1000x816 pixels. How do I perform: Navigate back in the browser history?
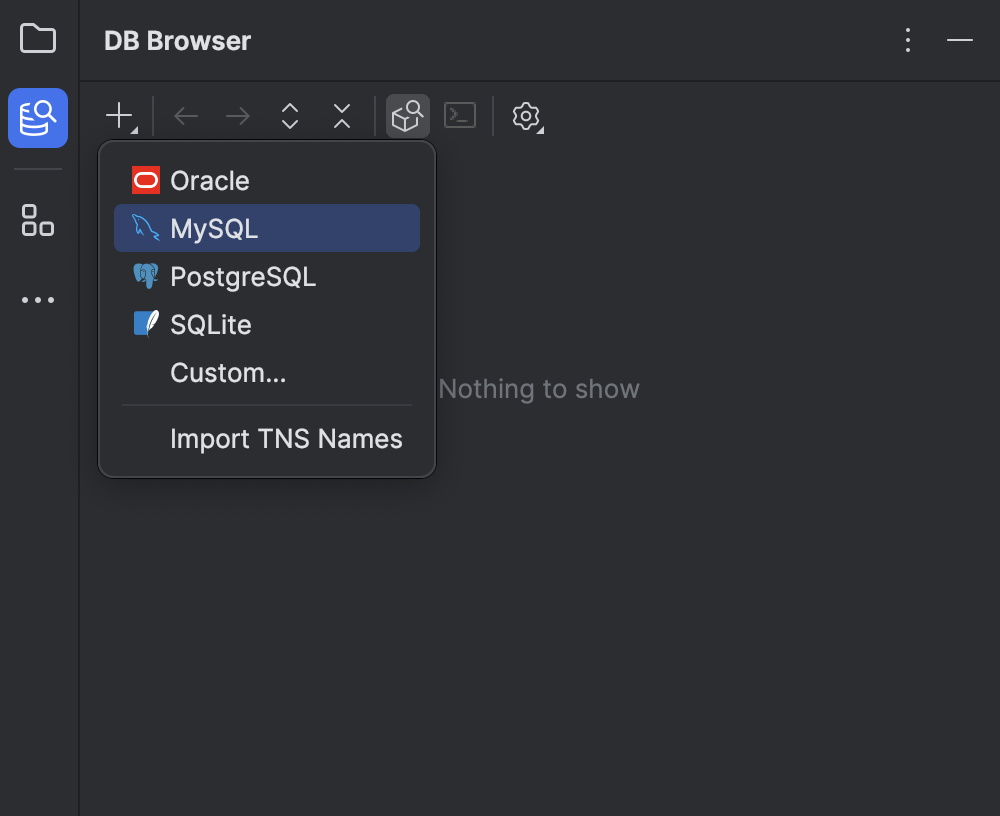pos(186,116)
